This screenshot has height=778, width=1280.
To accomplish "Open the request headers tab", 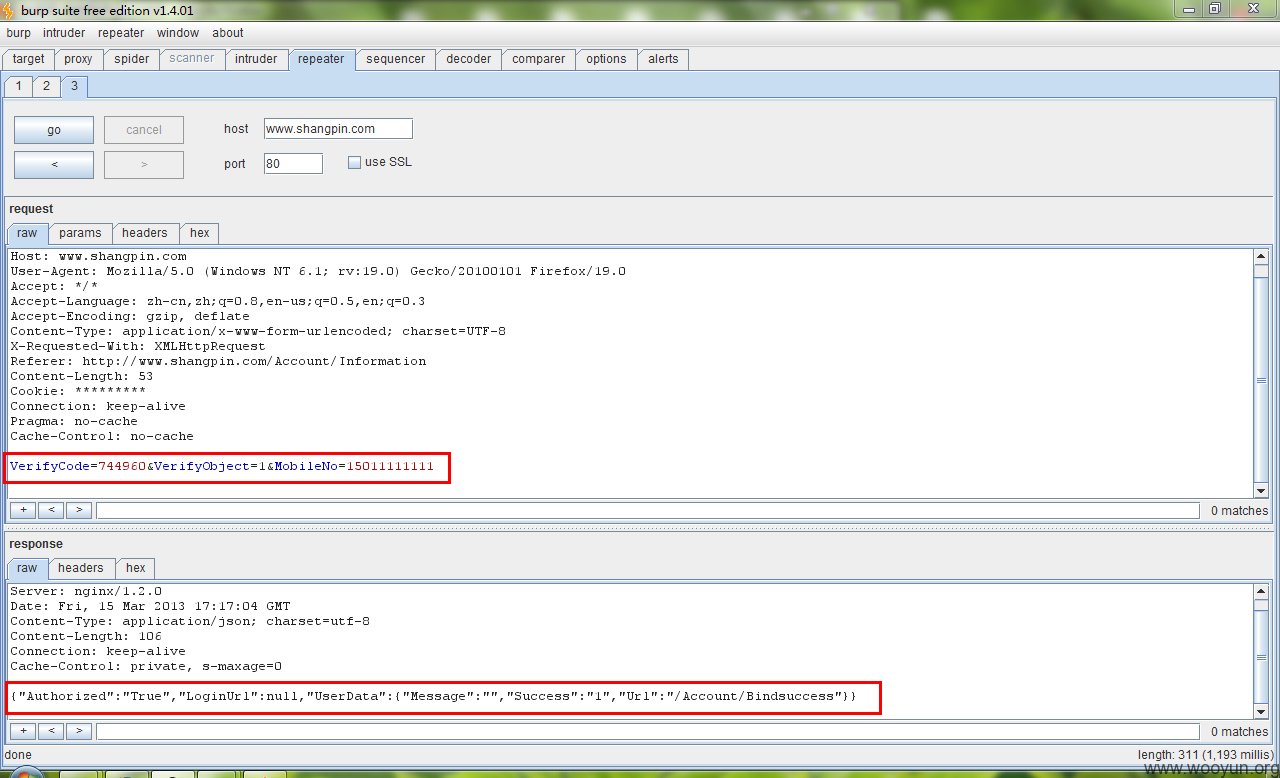I will click(x=145, y=233).
